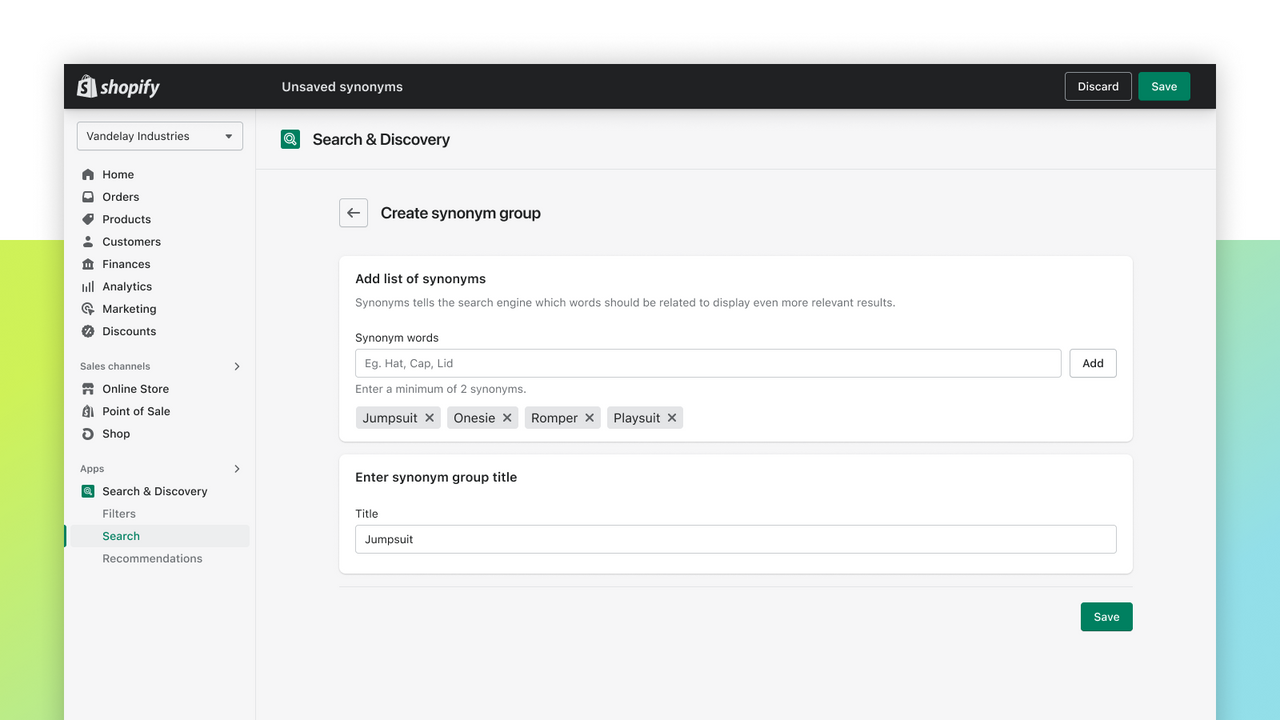1280x720 pixels.
Task: Open Search & Discovery app link
Action: click(x=157, y=491)
